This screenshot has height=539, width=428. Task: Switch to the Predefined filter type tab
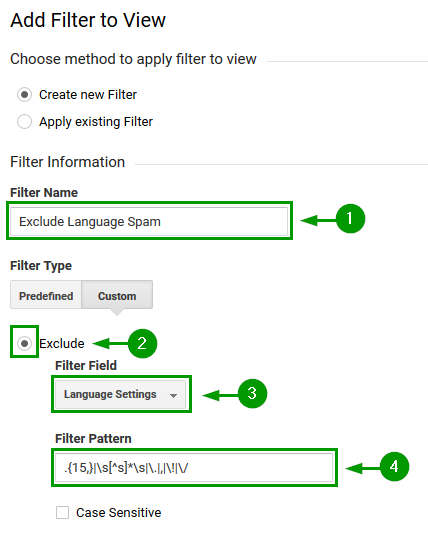click(x=46, y=295)
